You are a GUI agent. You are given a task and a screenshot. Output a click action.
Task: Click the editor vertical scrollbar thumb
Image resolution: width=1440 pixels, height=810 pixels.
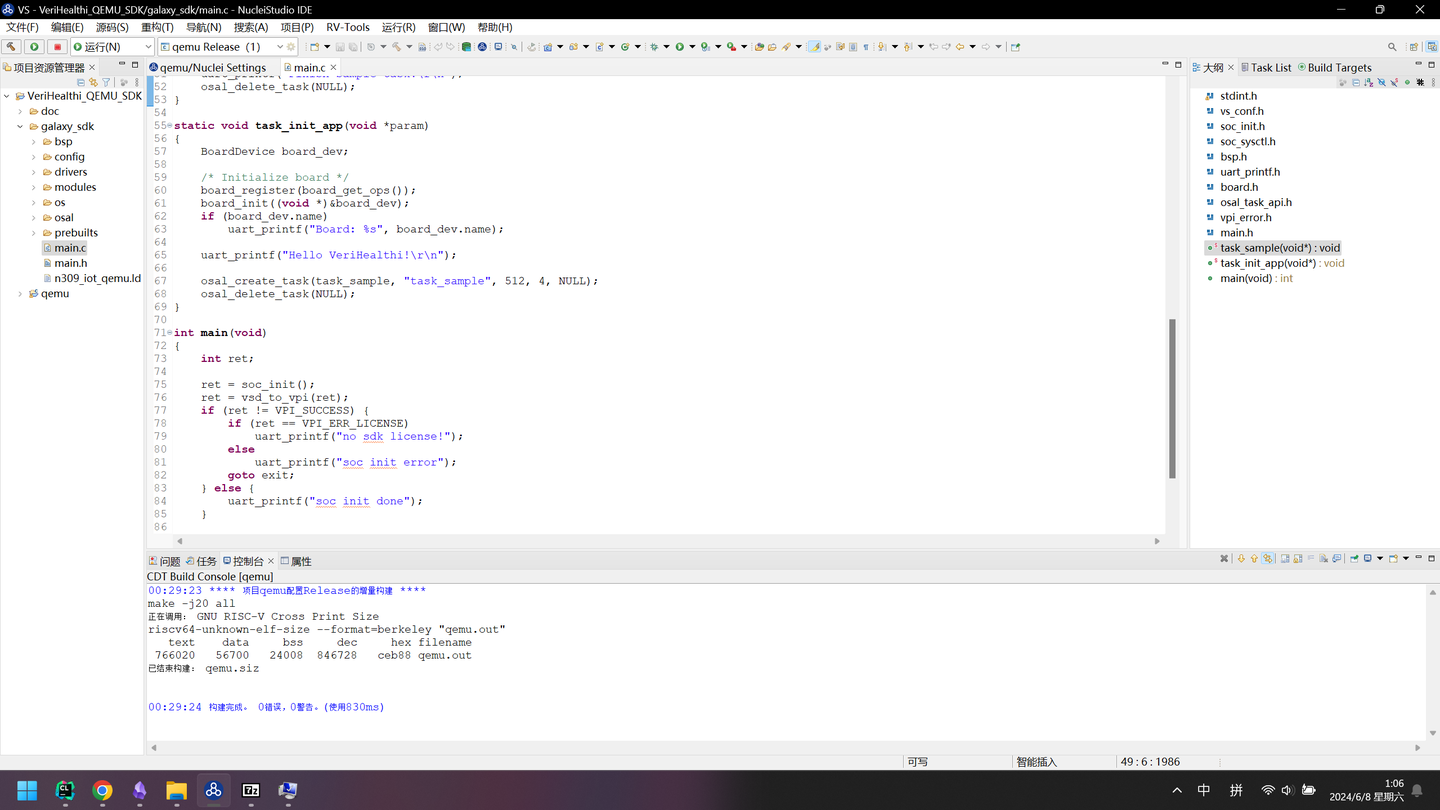coord(1172,399)
